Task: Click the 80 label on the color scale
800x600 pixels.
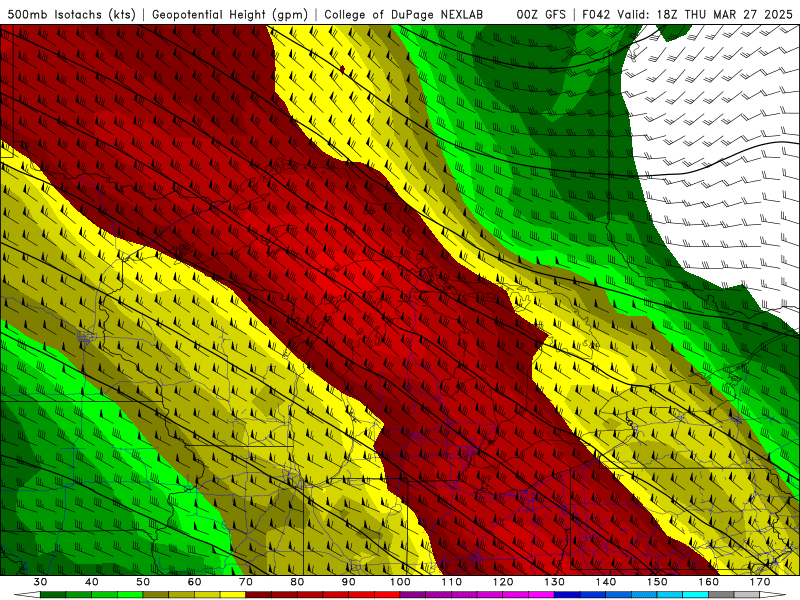Action: (297, 582)
